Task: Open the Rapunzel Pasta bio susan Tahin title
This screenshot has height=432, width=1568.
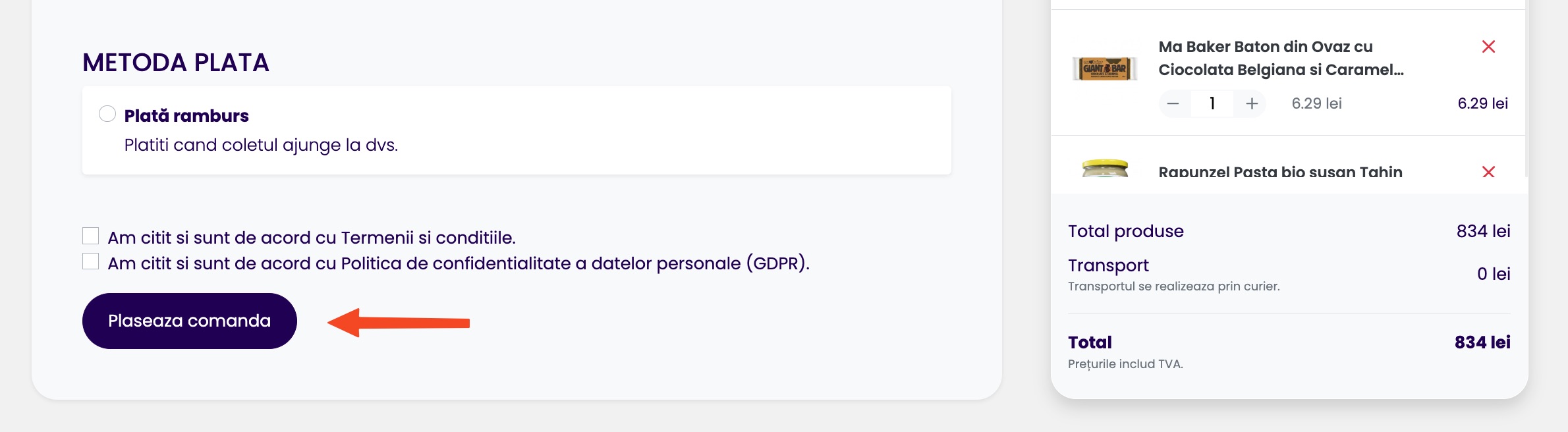Action: [x=1280, y=172]
